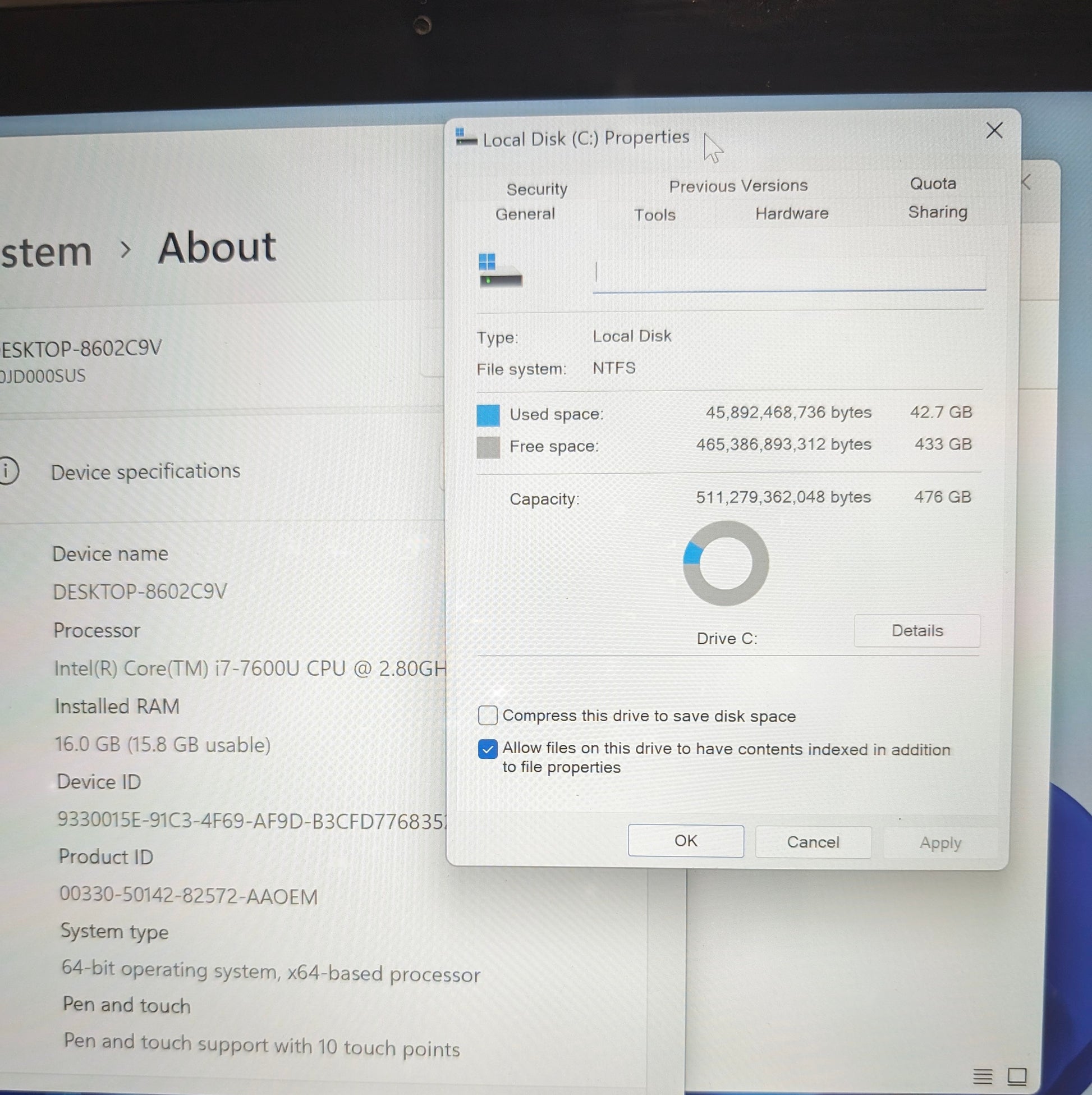Click DESKTOP-8602C9V under Device name
The width and height of the screenshot is (1092, 1095).
[x=140, y=592]
